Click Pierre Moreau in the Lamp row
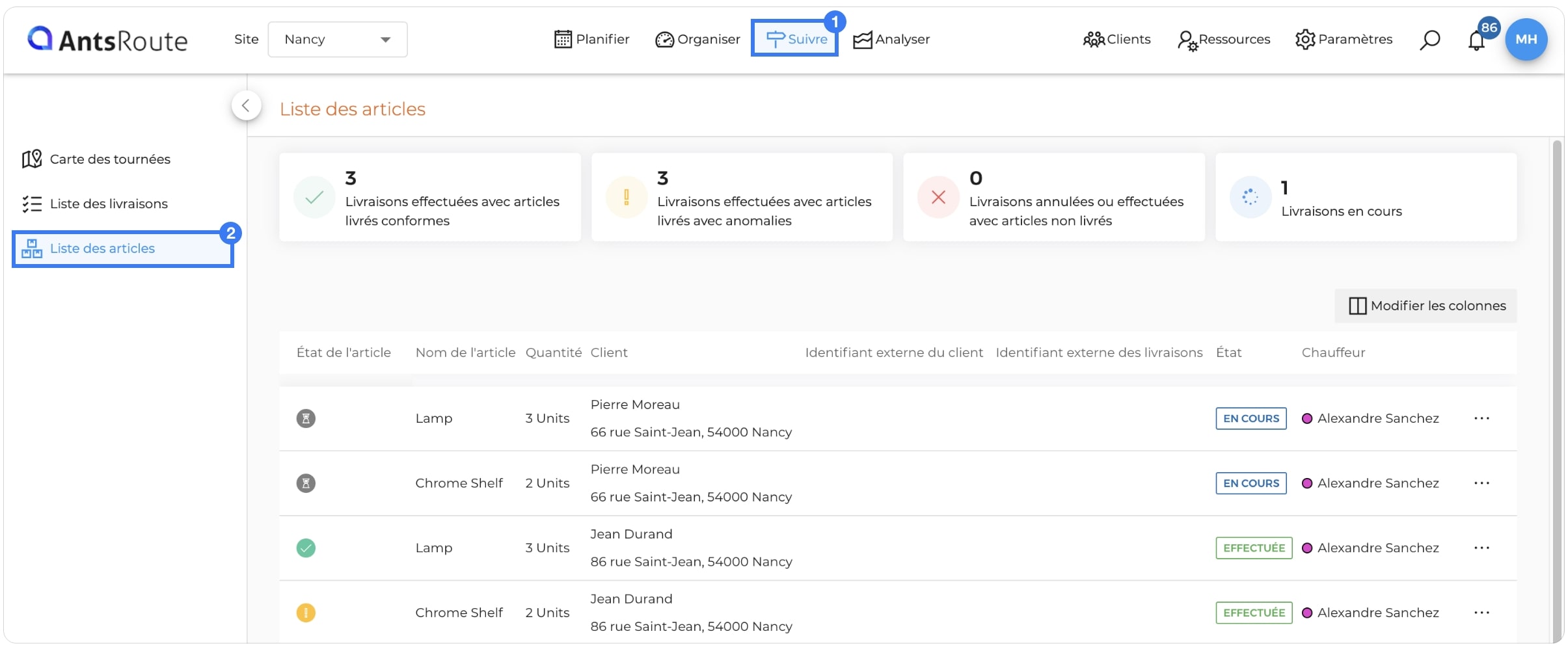 (x=635, y=405)
